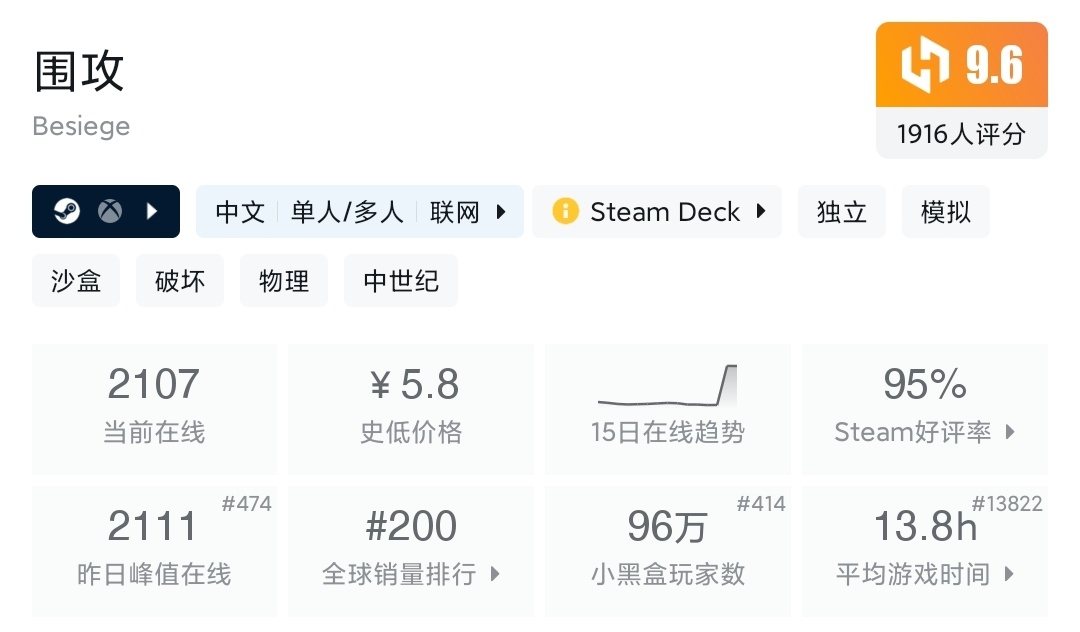Expand the language and multiplayer info arrow
Image resolution: width=1080 pixels, height=632 pixels.
pos(502,212)
